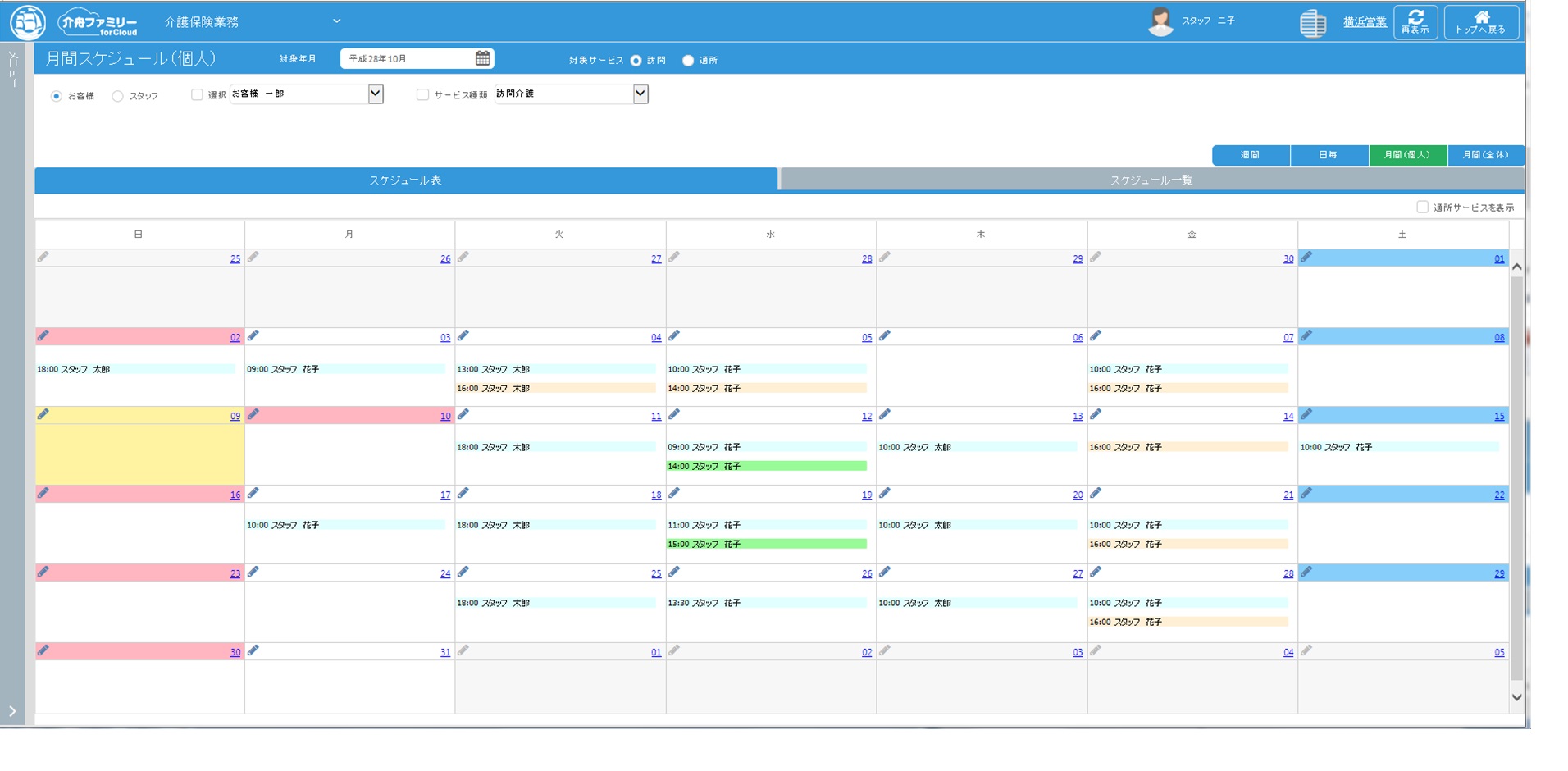Toggle the サービス種類 checkbox
Image resolution: width=1568 pixels, height=771 pixels.
[x=423, y=94]
